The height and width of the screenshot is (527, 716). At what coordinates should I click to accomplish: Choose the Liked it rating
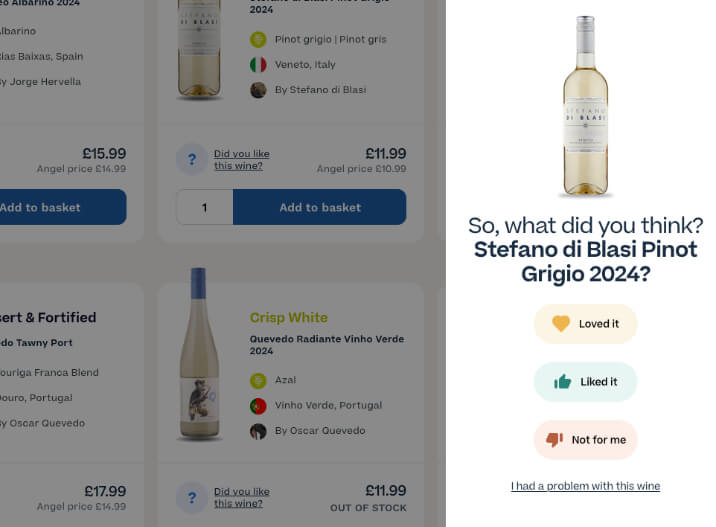coord(585,382)
